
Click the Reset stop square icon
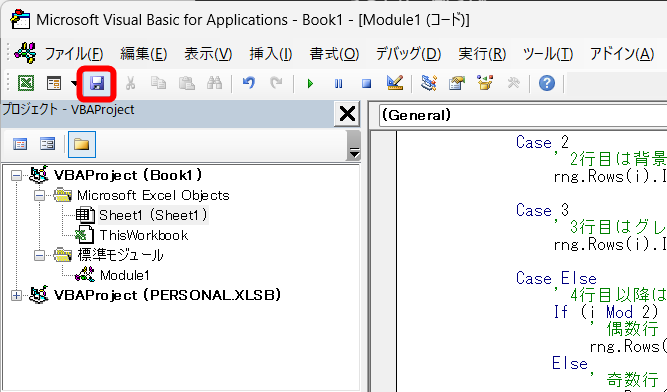tap(366, 83)
